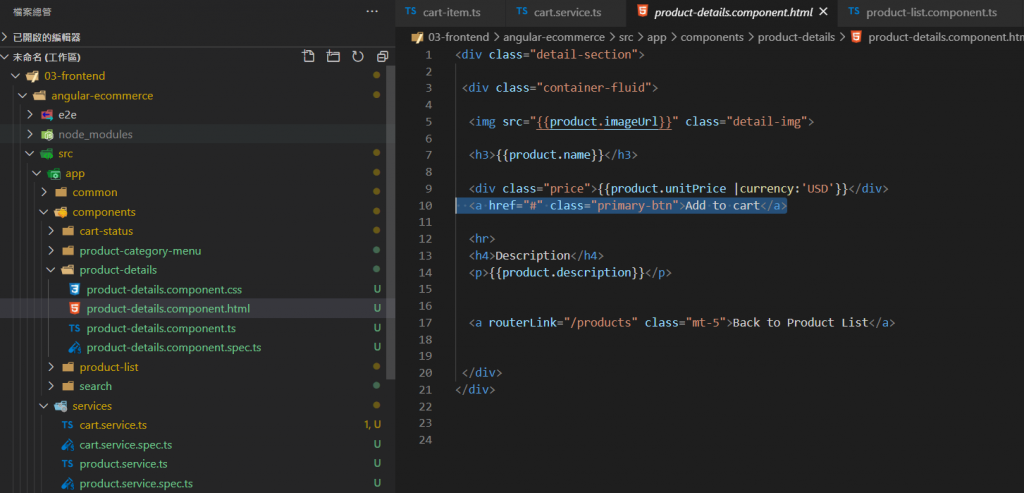Click the TS icon of product.service.ts

[x=67, y=464]
